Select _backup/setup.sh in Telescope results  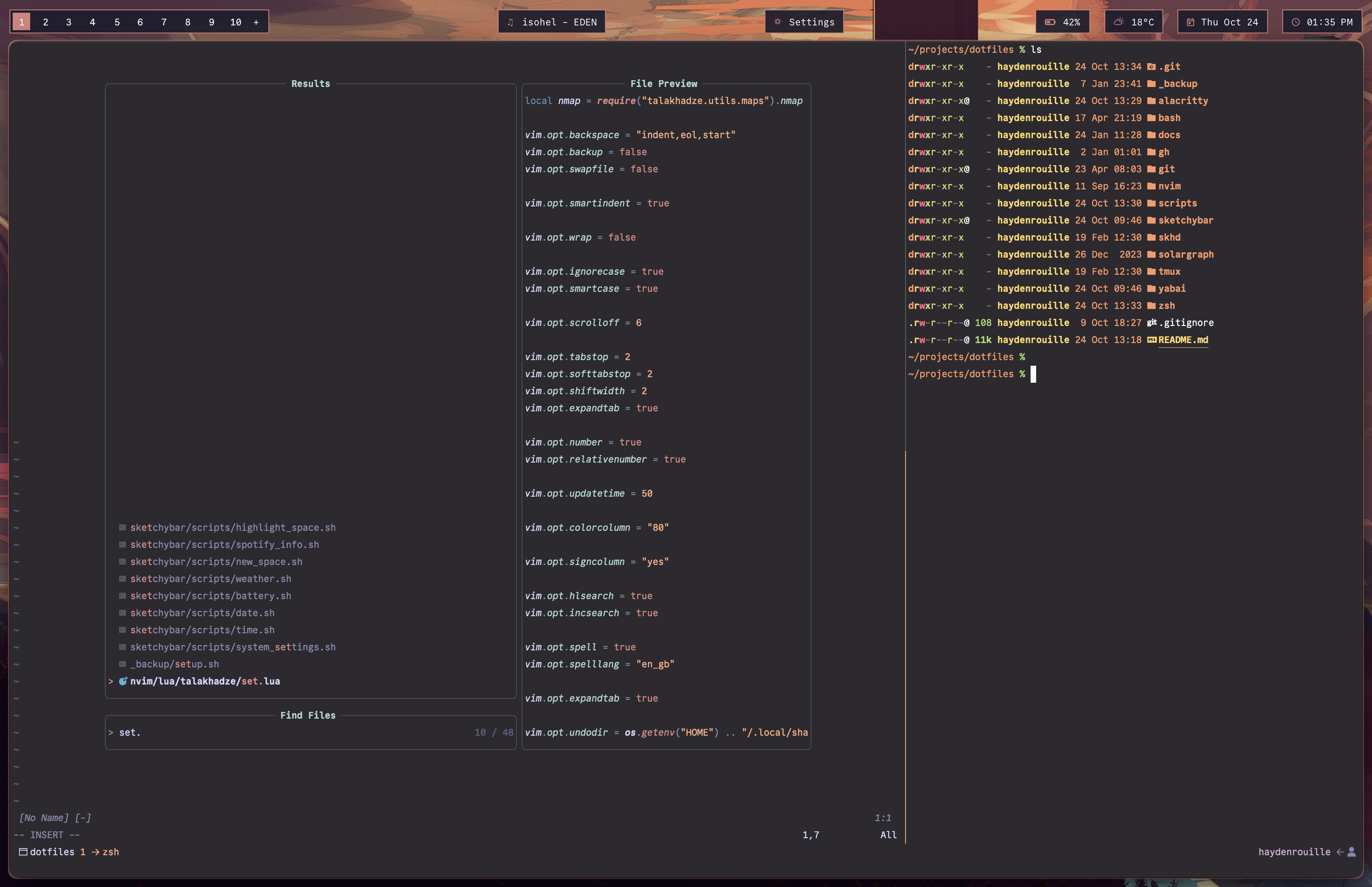(174, 664)
